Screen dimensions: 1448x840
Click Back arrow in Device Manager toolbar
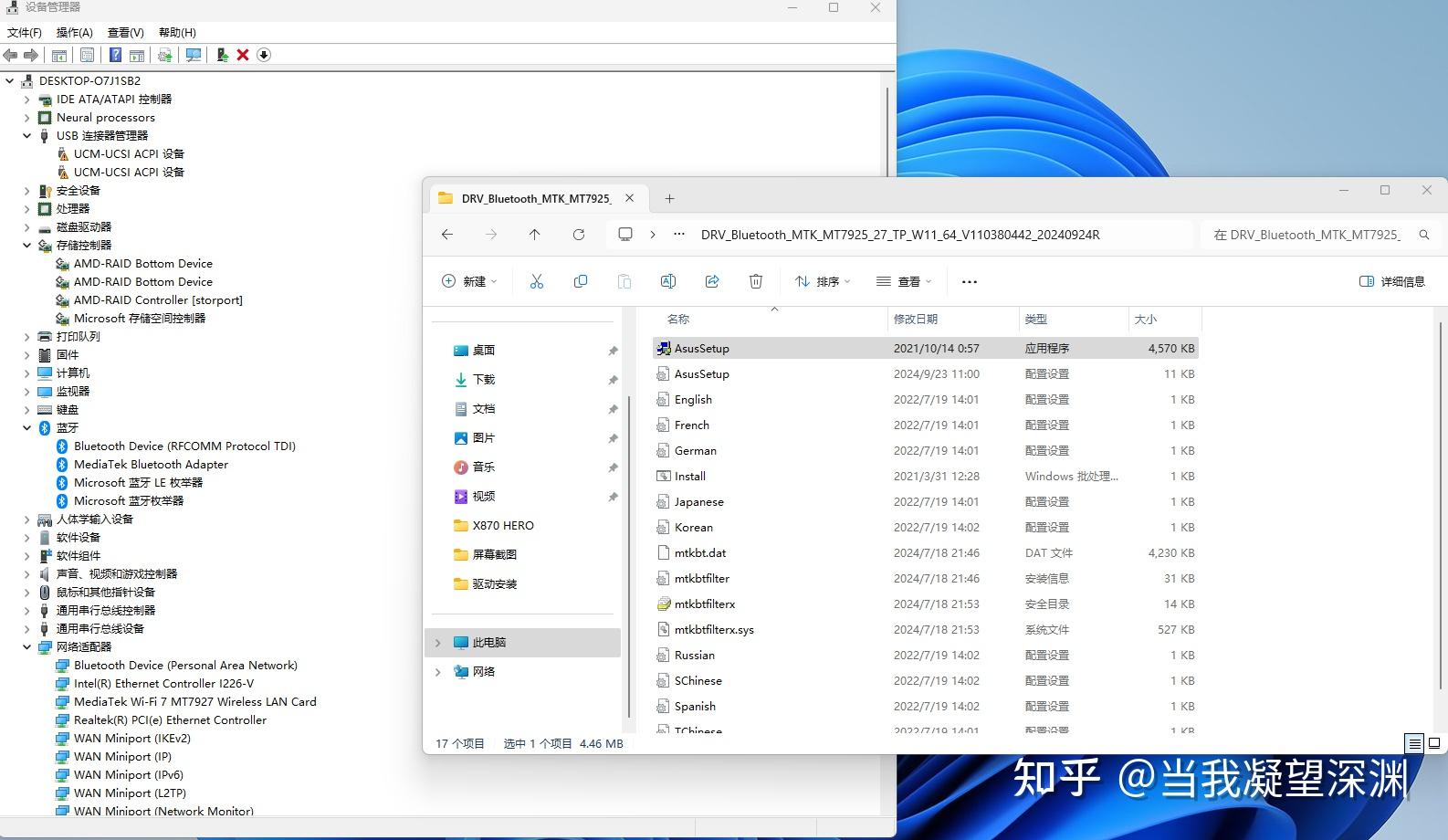(x=11, y=55)
